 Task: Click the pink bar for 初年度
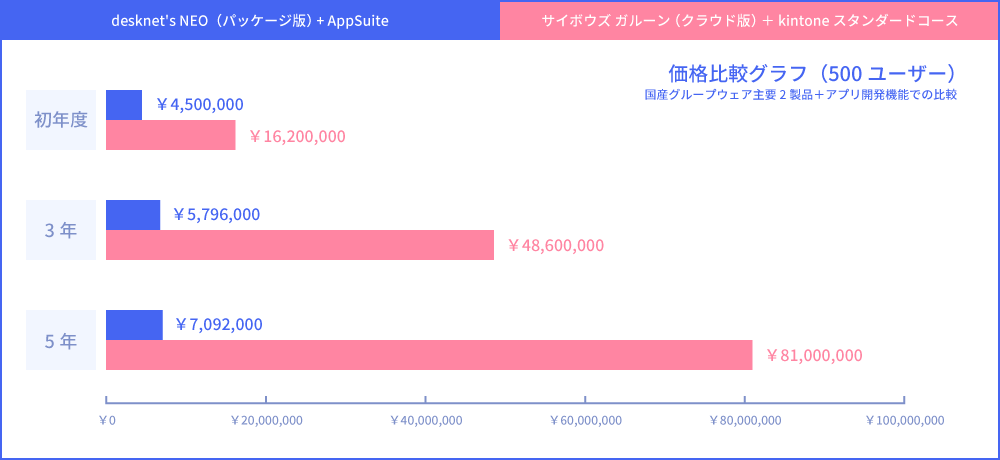pyautogui.click(x=170, y=135)
